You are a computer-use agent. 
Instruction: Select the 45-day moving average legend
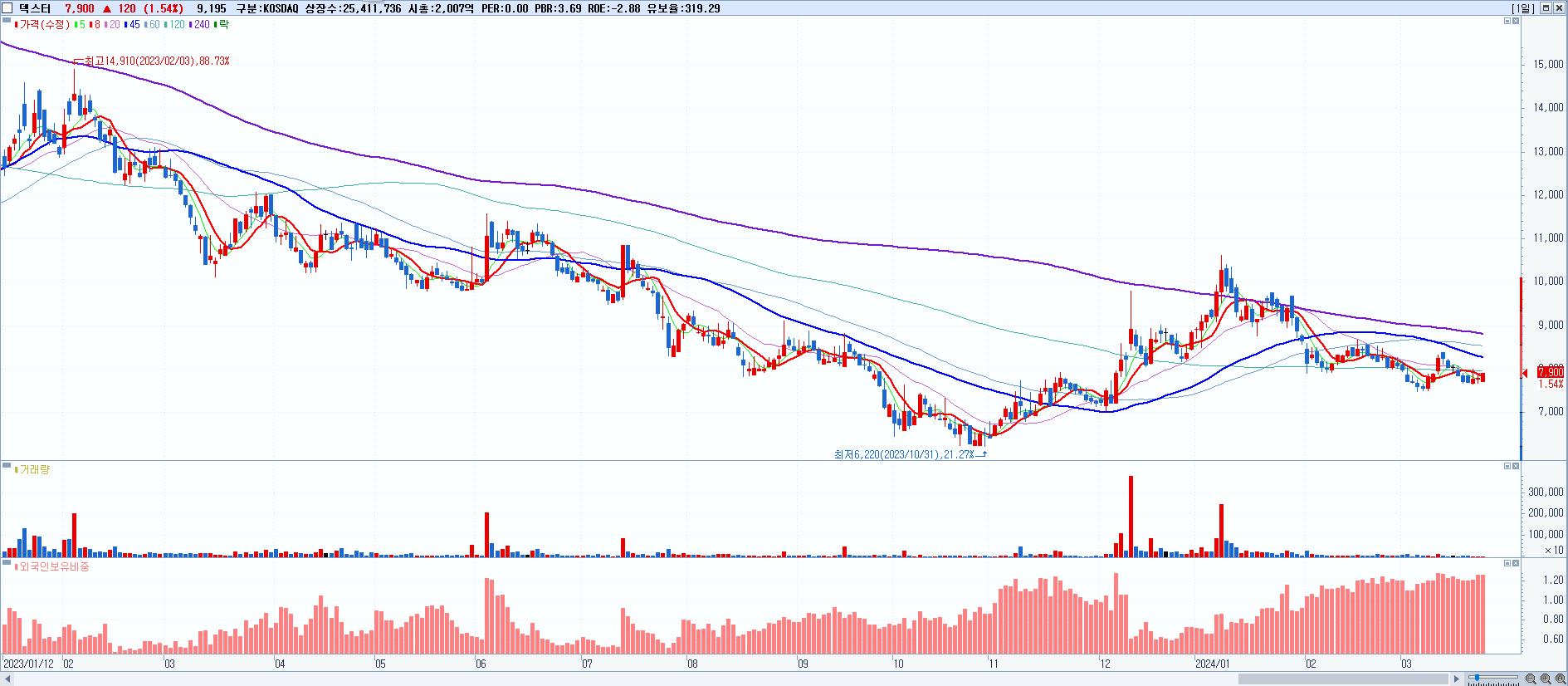pyautogui.click(x=132, y=25)
